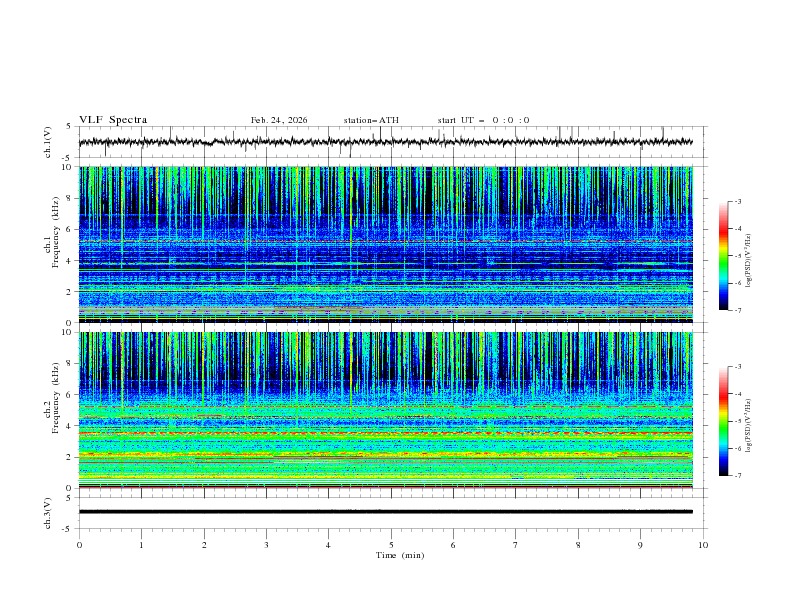Click the ch.2 "log(PSD)(V²/Hz)" color scale label
The width and height of the screenshot is (792, 612).
(749, 426)
